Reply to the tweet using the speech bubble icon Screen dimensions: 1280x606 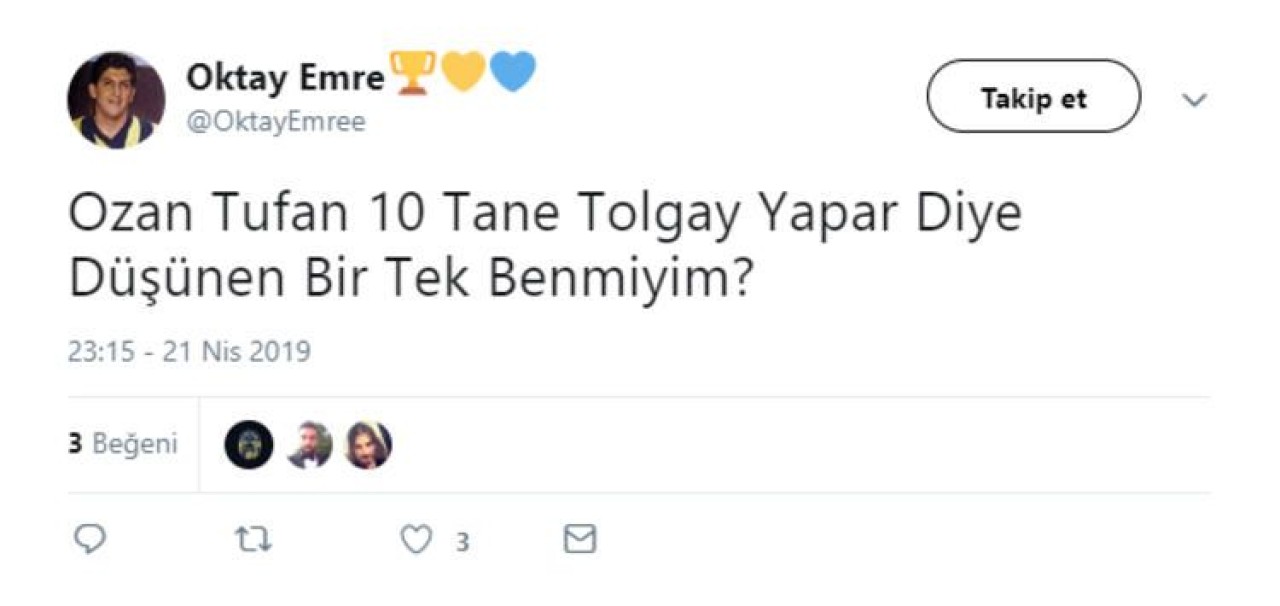click(x=90, y=540)
